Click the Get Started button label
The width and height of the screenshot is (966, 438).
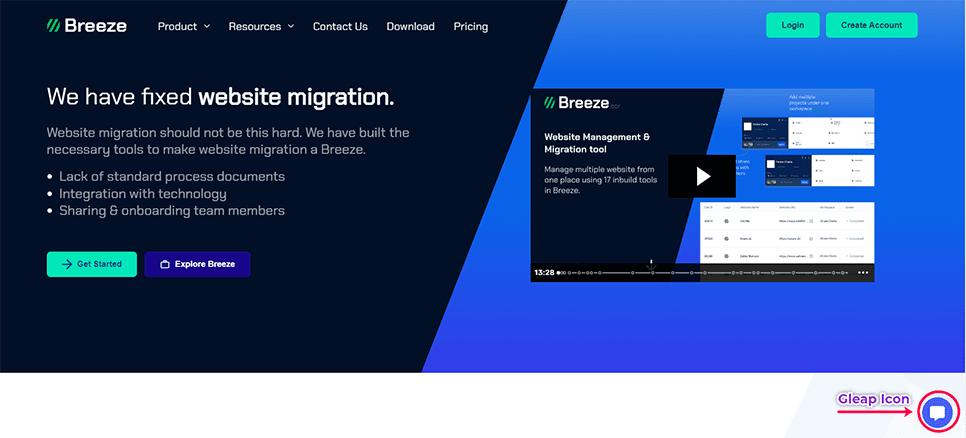point(99,264)
